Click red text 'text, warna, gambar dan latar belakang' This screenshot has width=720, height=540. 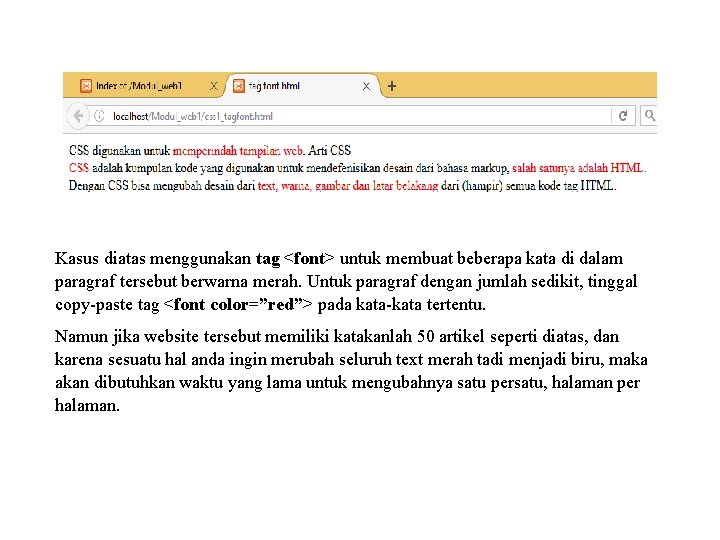pyautogui.click(x=348, y=186)
